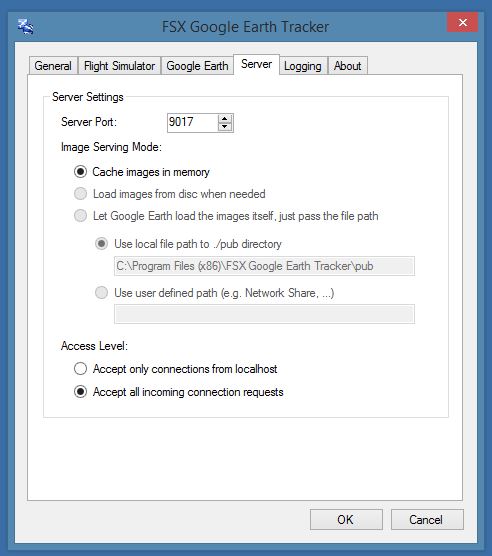Click the Image Serving Mode label
This screenshot has width=492, height=556.
[111, 147]
